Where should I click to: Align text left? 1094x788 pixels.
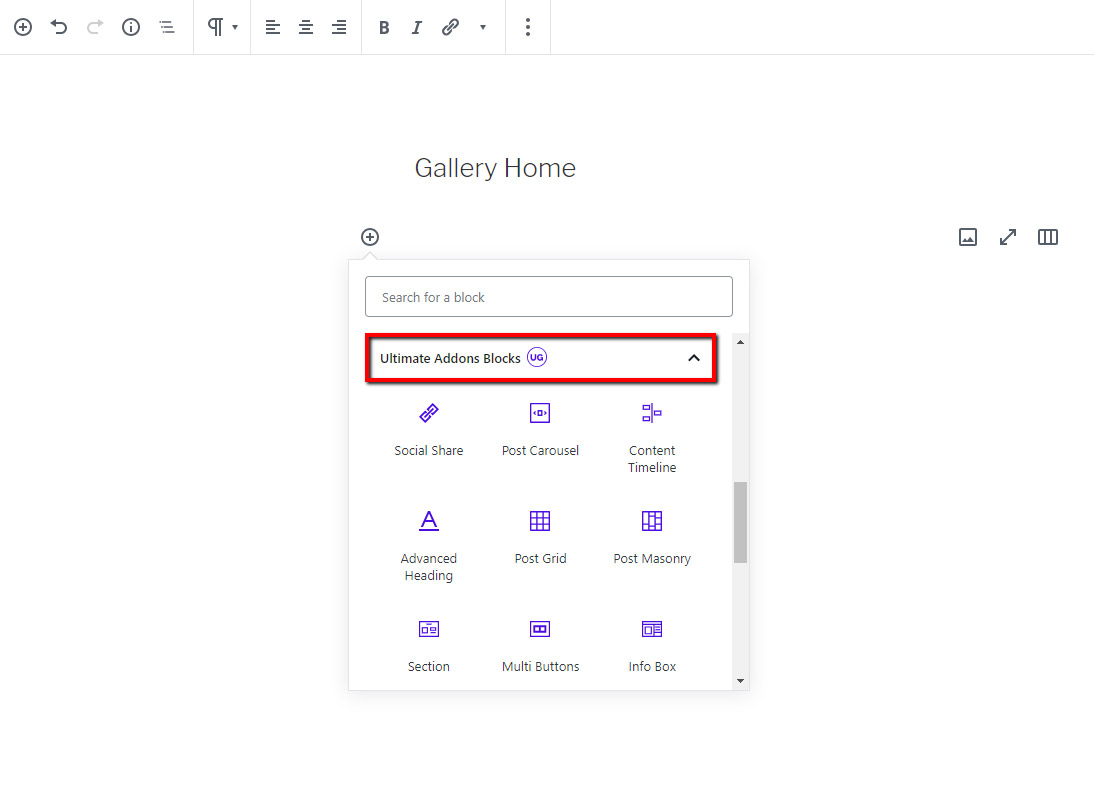[273, 27]
